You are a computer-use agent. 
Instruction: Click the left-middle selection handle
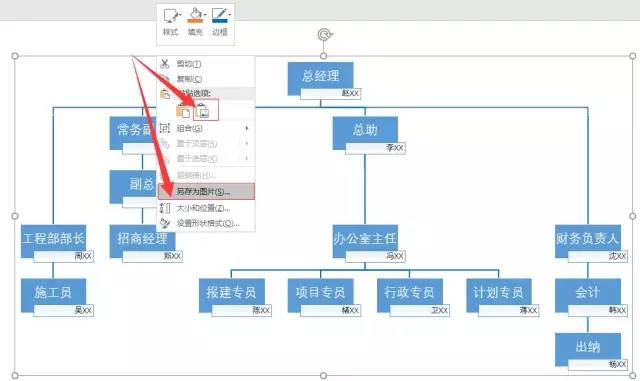(x=15, y=216)
